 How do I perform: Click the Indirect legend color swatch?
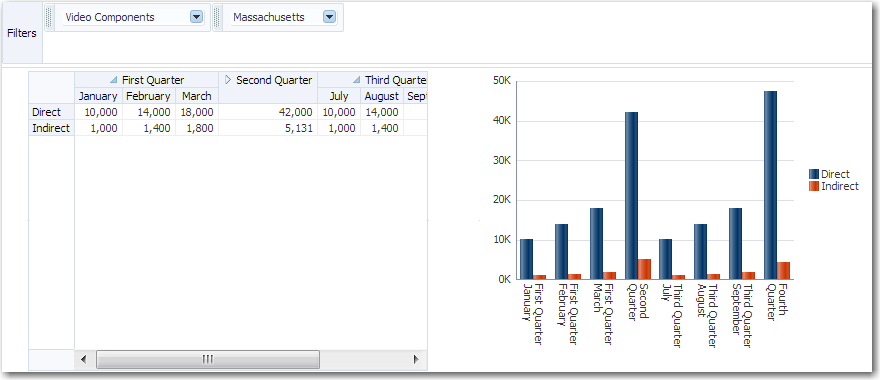point(814,186)
